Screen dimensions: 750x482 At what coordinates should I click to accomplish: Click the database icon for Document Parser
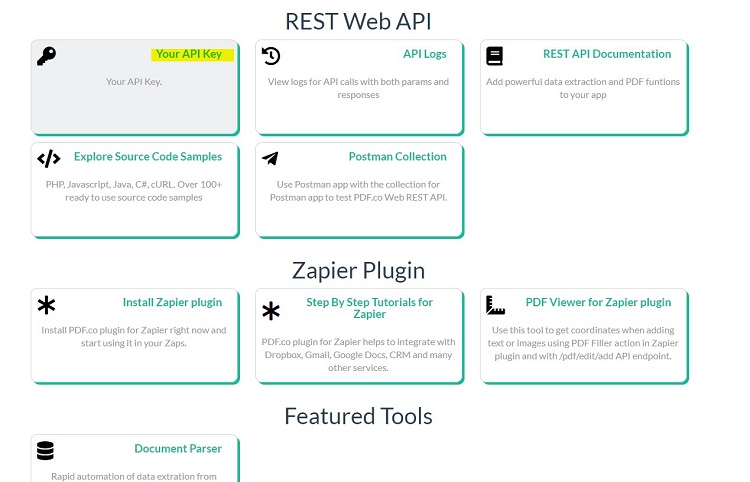pyautogui.click(x=45, y=450)
